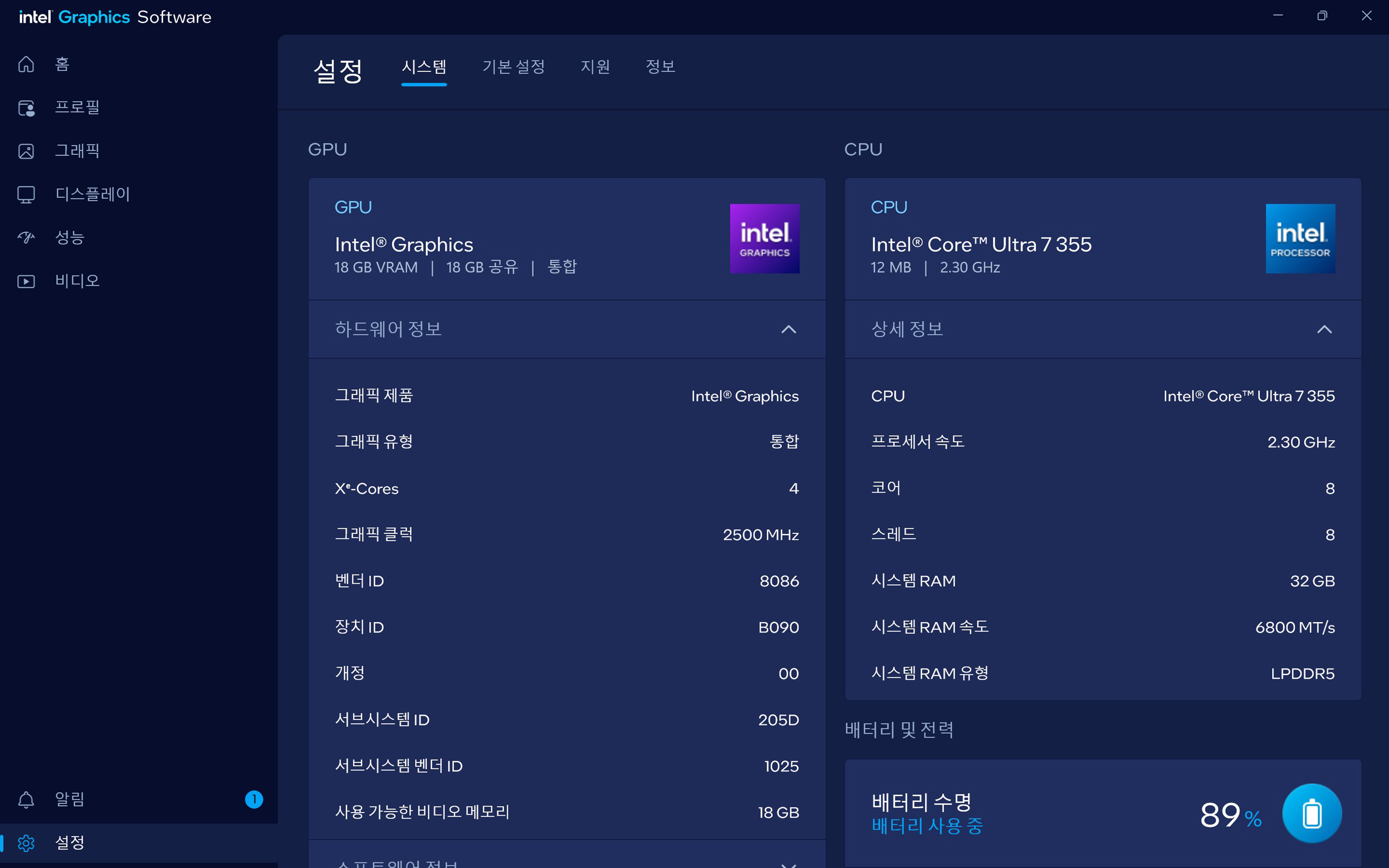Click the Performance (성능) gauge icon
Image resolution: width=1389 pixels, height=868 pixels.
(26, 237)
